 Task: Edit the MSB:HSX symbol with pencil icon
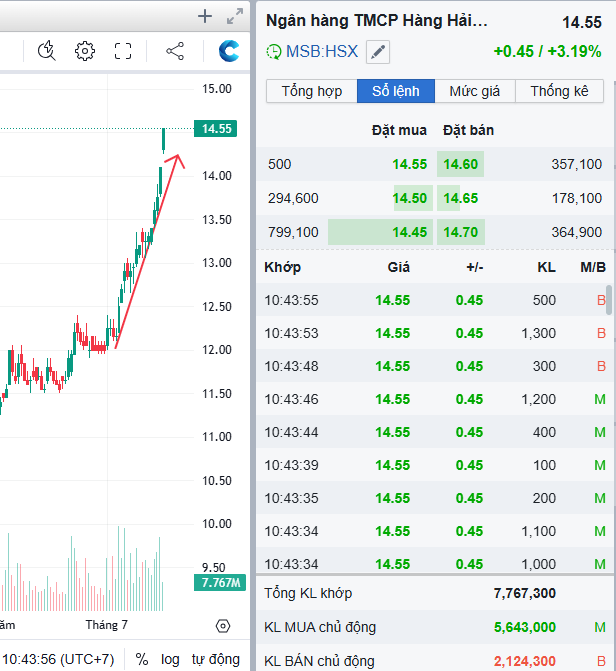click(x=377, y=51)
